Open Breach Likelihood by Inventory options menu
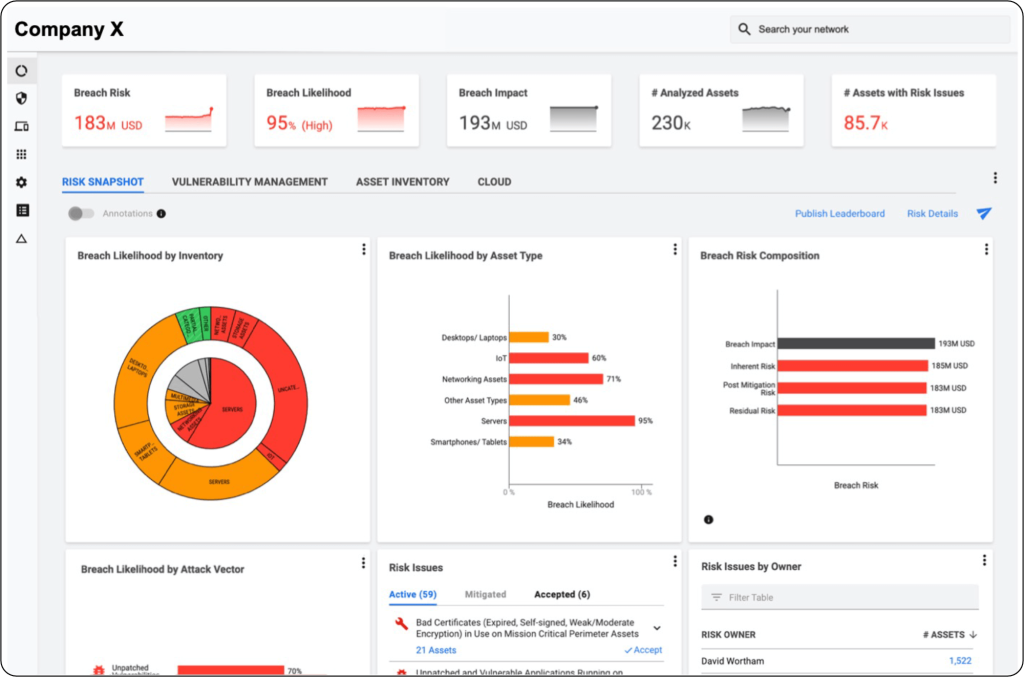This screenshot has width=1024, height=677. click(x=363, y=250)
